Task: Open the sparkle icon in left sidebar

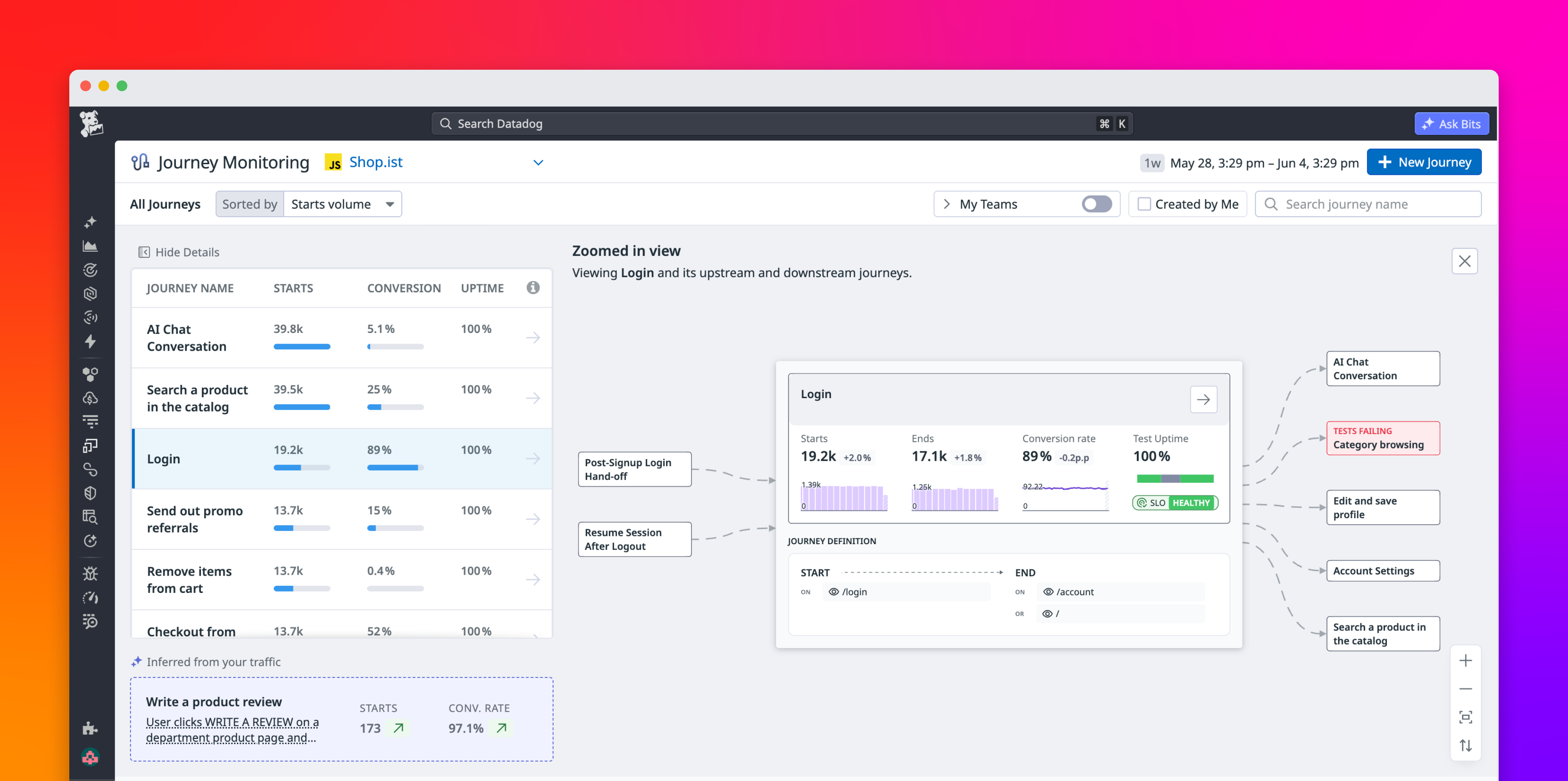Action: (x=90, y=223)
